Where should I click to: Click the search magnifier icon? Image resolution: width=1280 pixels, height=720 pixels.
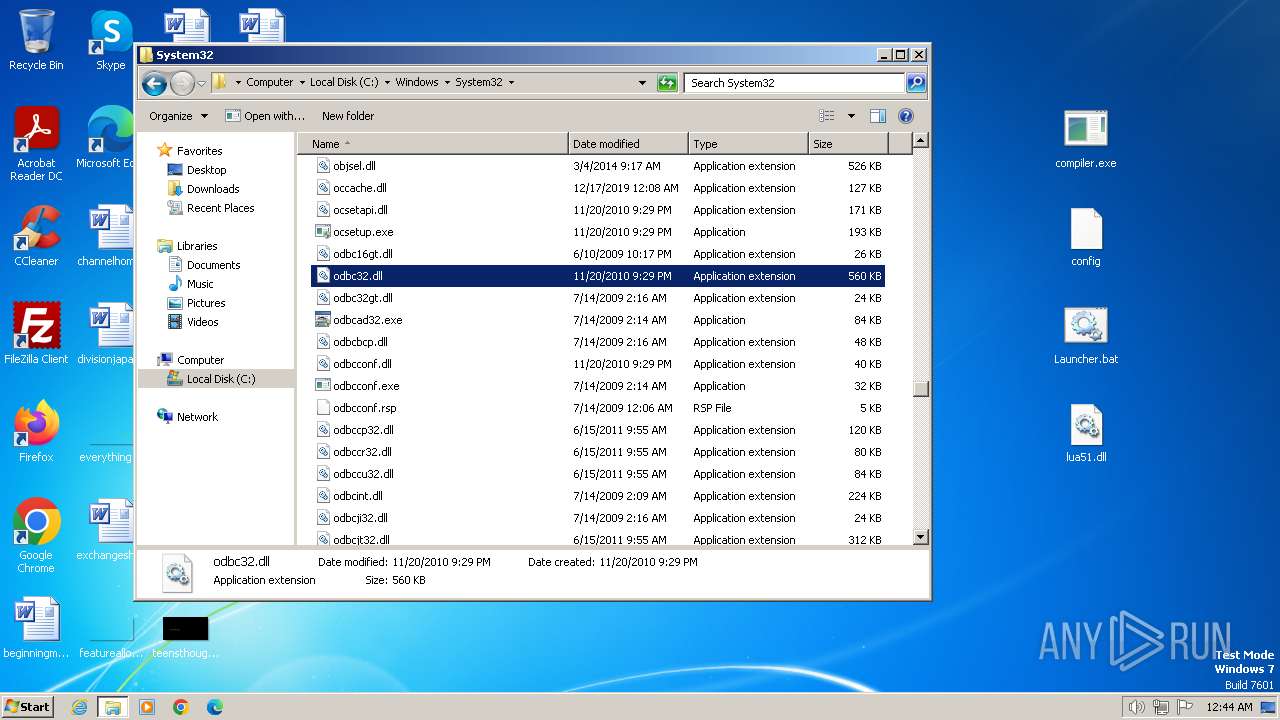[x=916, y=83]
